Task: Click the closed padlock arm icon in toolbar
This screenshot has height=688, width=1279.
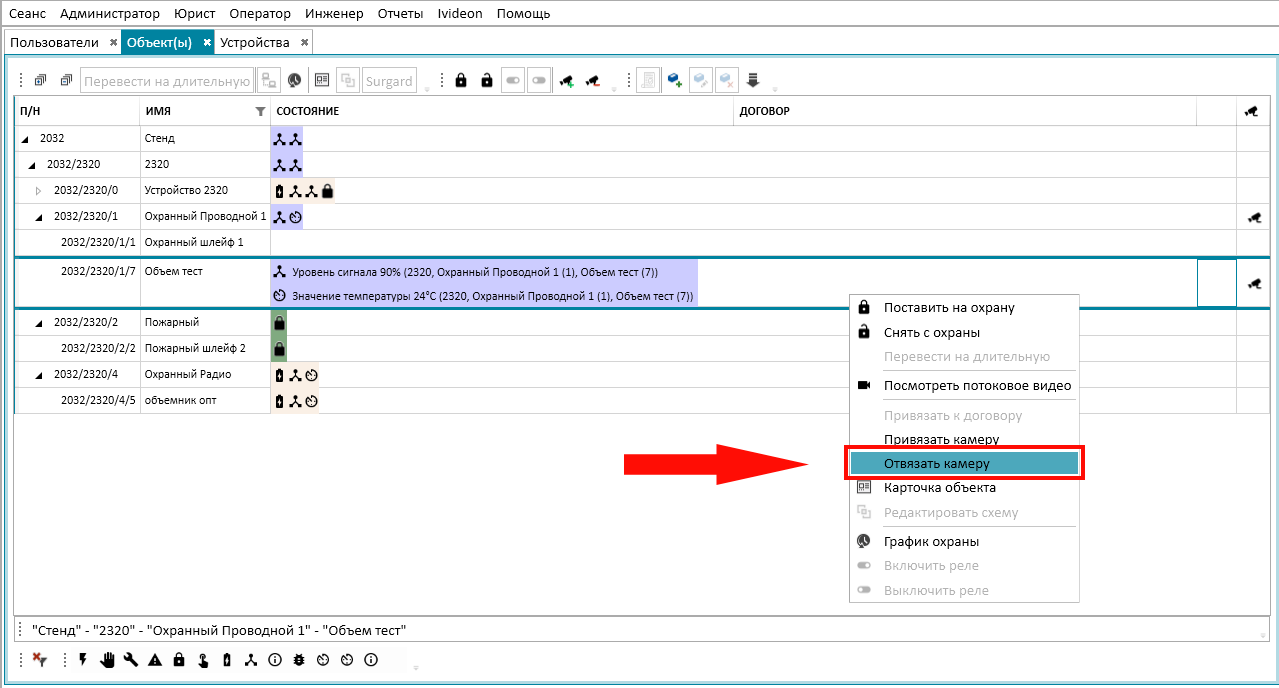Action: coord(461,81)
